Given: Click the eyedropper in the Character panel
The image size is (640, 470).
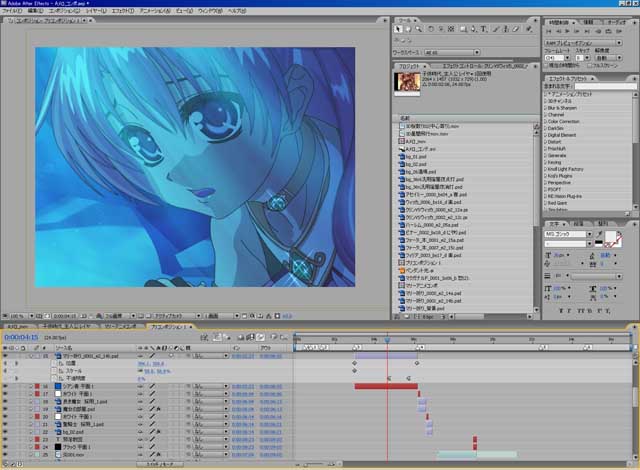Looking at the screenshot, I should pyautogui.click(x=599, y=235).
